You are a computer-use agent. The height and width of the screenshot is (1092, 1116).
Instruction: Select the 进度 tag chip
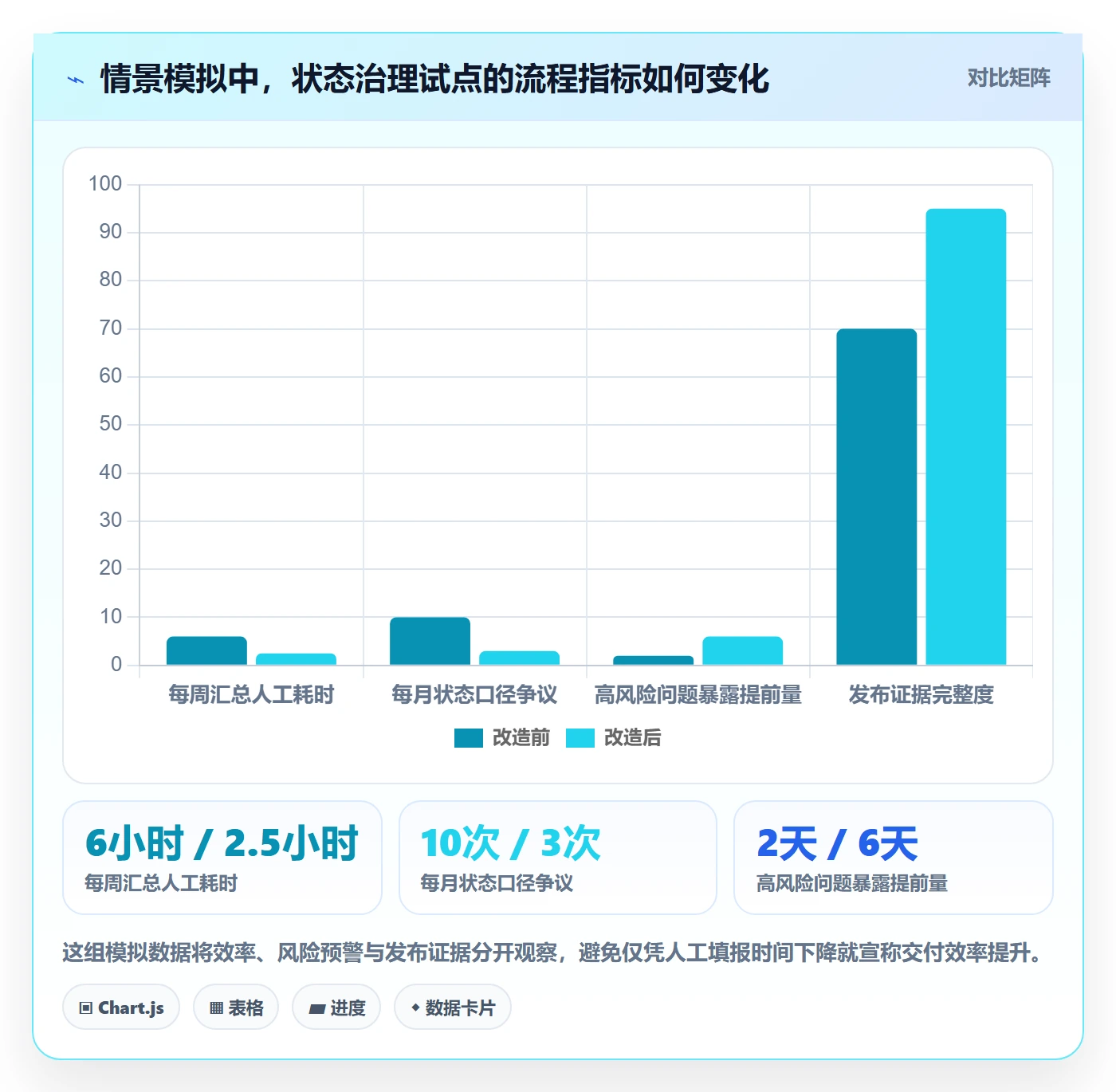click(336, 1008)
